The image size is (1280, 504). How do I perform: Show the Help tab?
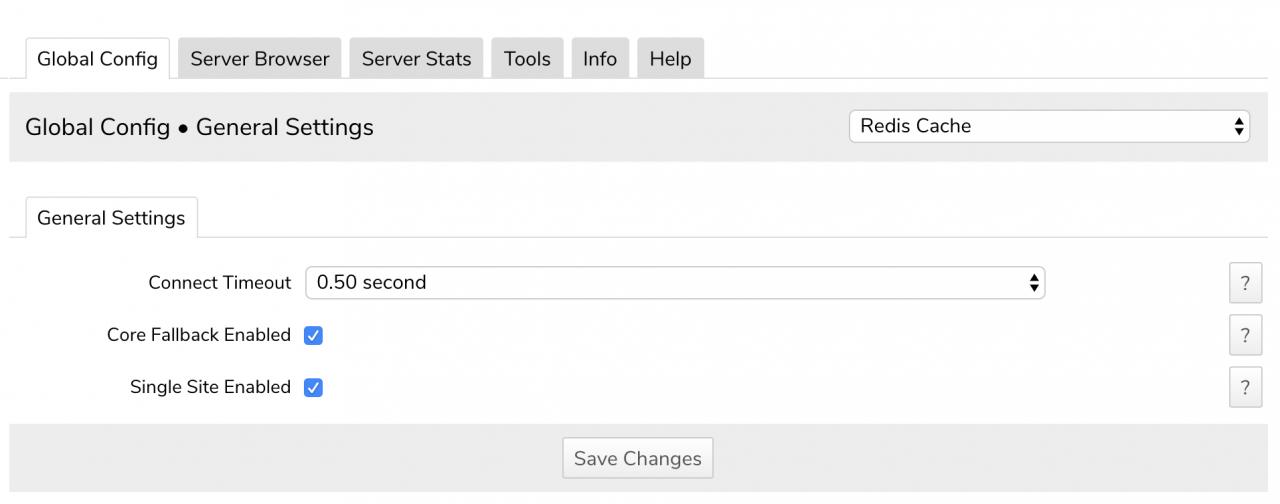pyautogui.click(x=670, y=59)
